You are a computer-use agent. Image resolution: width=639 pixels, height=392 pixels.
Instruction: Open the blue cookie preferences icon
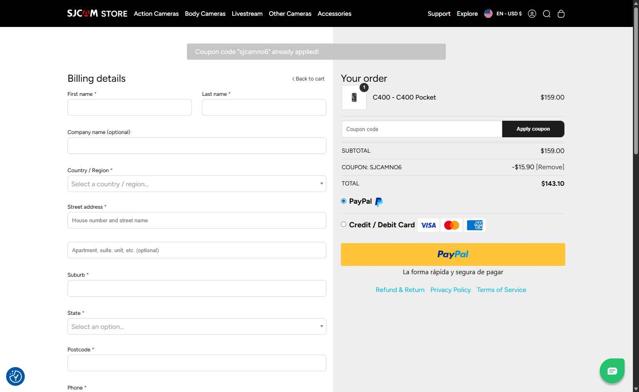(15, 377)
